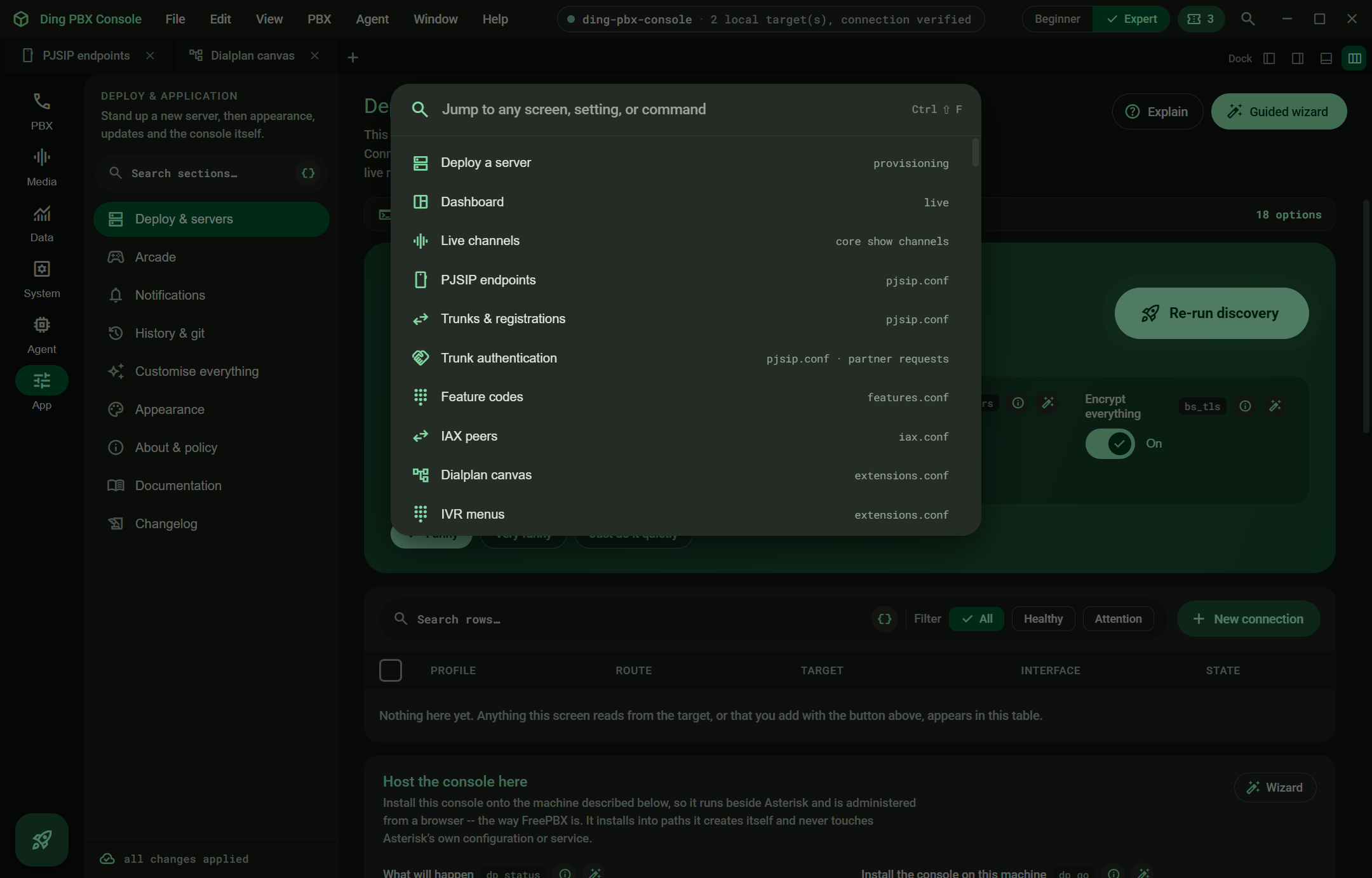Choose Dashboard in command palette
This screenshot has height=878, width=1372.
tap(680, 202)
